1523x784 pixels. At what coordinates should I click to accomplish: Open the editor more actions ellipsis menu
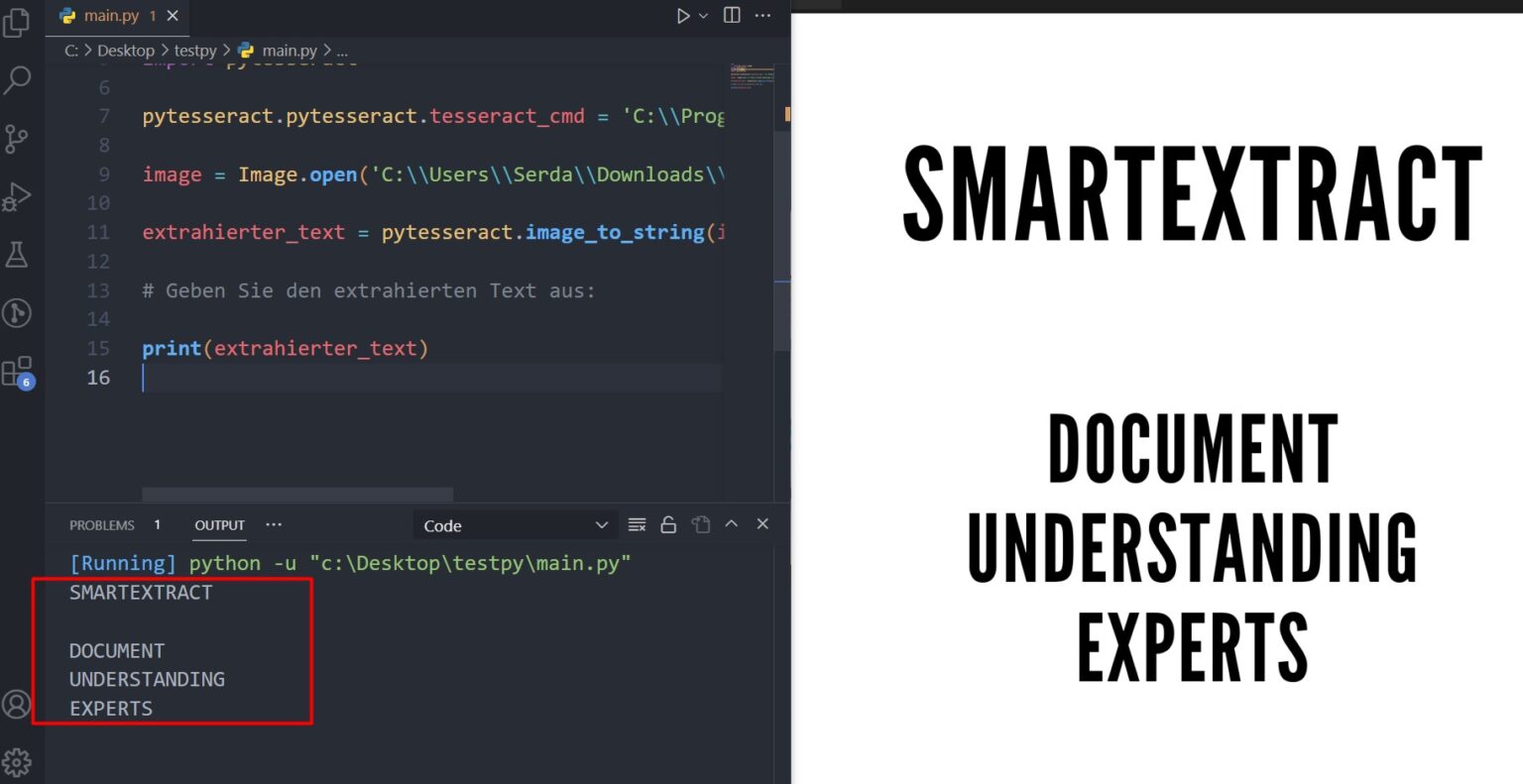[x=761, y=15]
